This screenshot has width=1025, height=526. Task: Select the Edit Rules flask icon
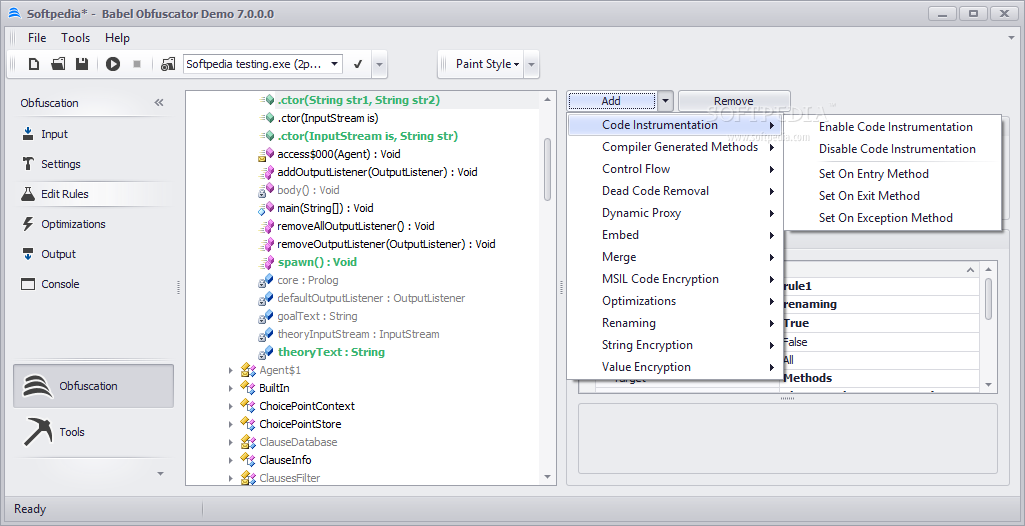tap(27, 194)
